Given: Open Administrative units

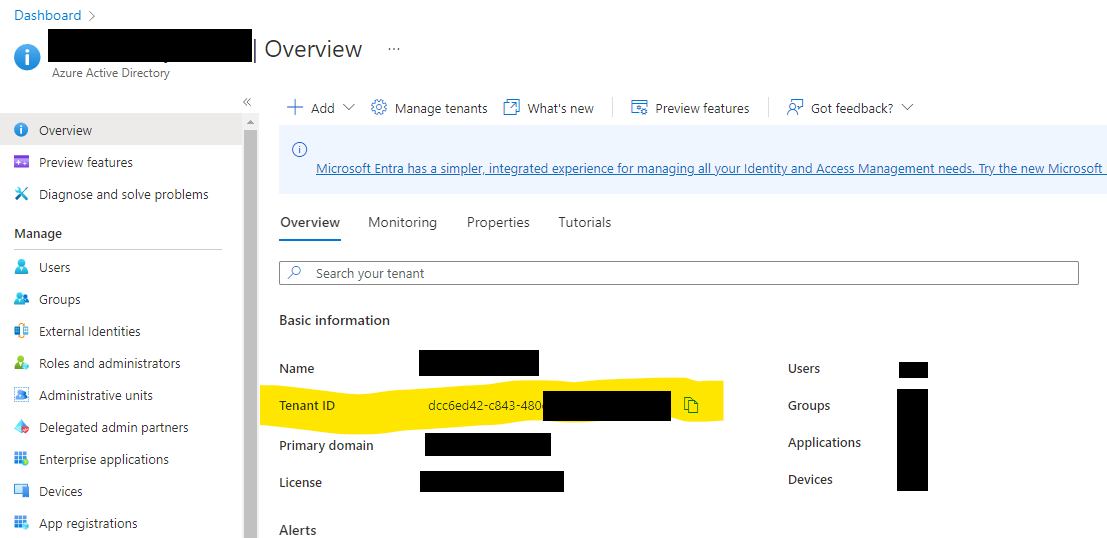Looking at the screenshot, I should [x=96, y=395].
